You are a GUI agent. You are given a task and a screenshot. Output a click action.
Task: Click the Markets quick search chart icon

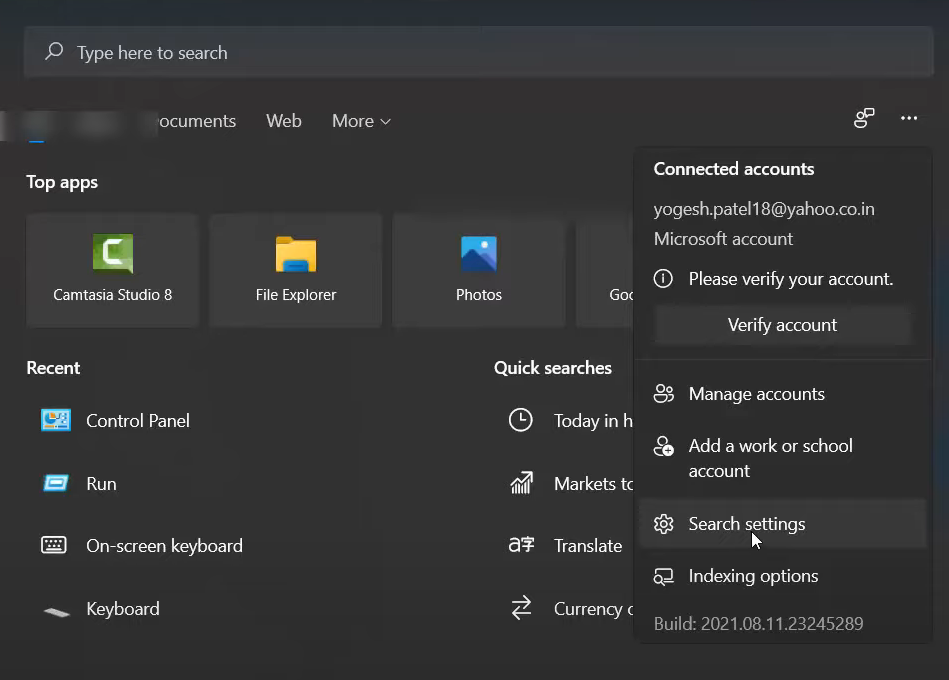pos(521,484)
